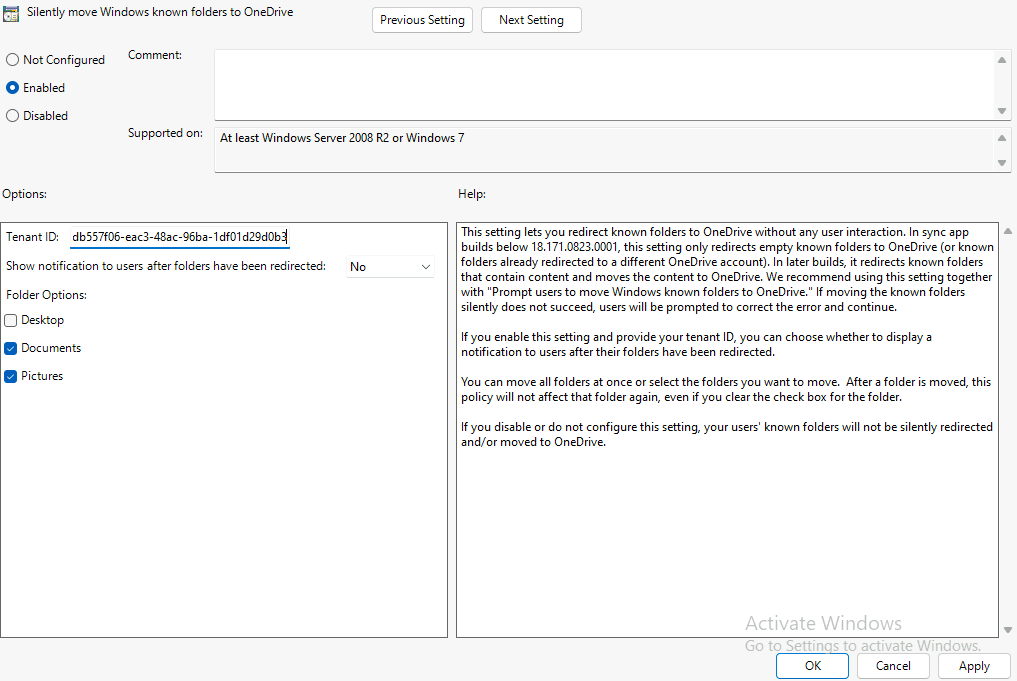Go to the Next Setting

[x=531, y=20]
